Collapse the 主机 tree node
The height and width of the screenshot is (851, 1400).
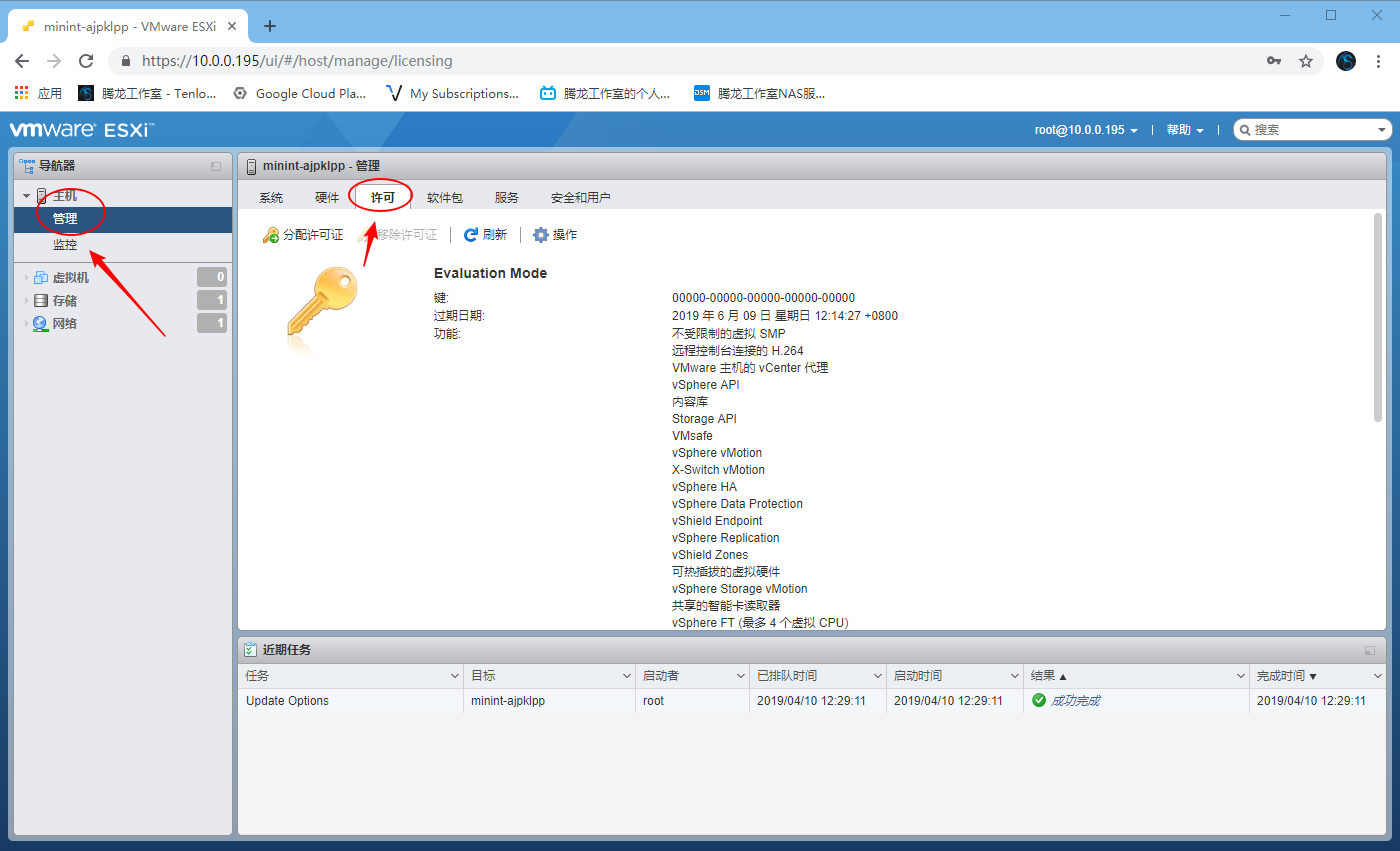pyautogui.click(x=26, y=196)
